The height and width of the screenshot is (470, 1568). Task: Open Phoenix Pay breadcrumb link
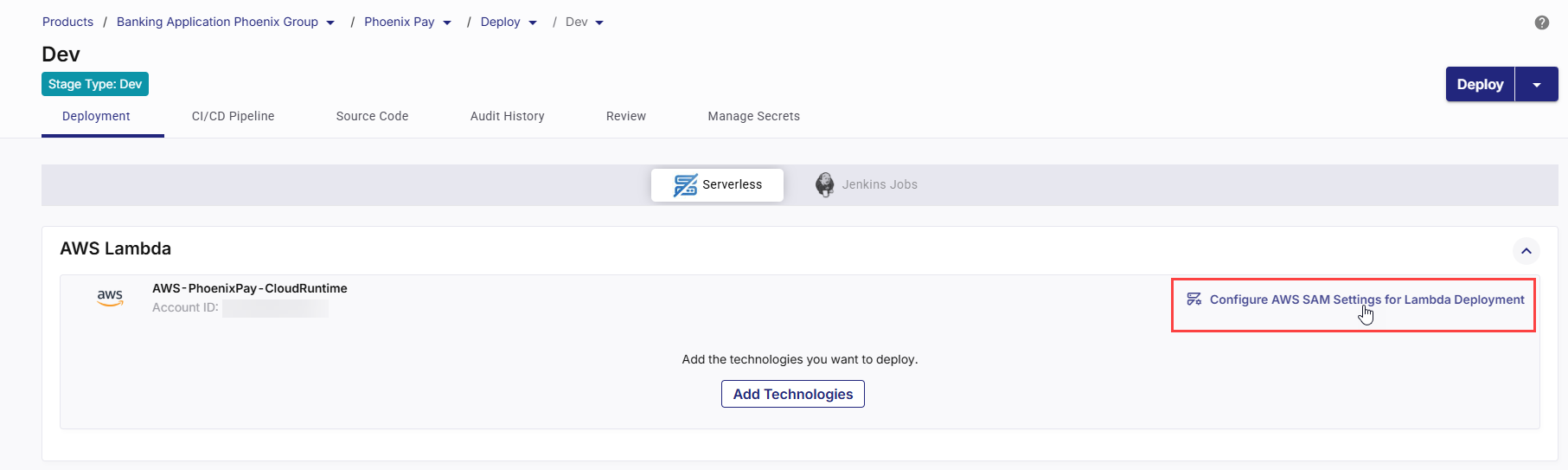pyautogui.click(x=400, y=22)
